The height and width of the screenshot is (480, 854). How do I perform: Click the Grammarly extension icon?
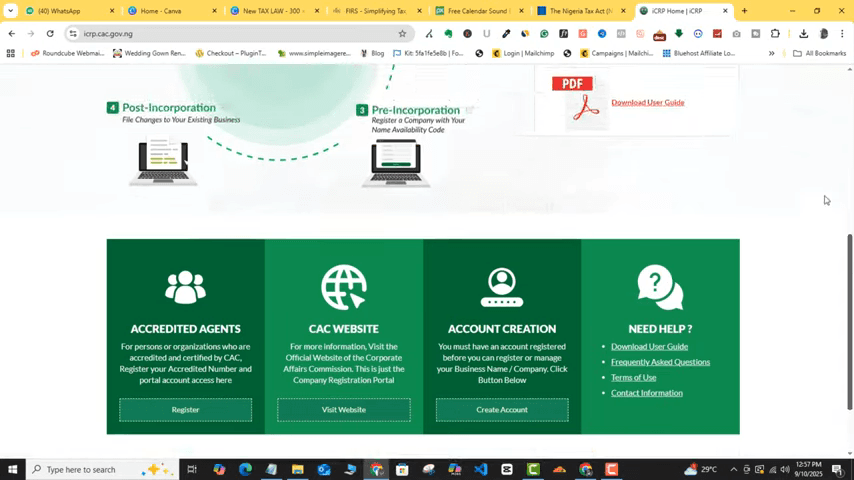coord(544,34)
